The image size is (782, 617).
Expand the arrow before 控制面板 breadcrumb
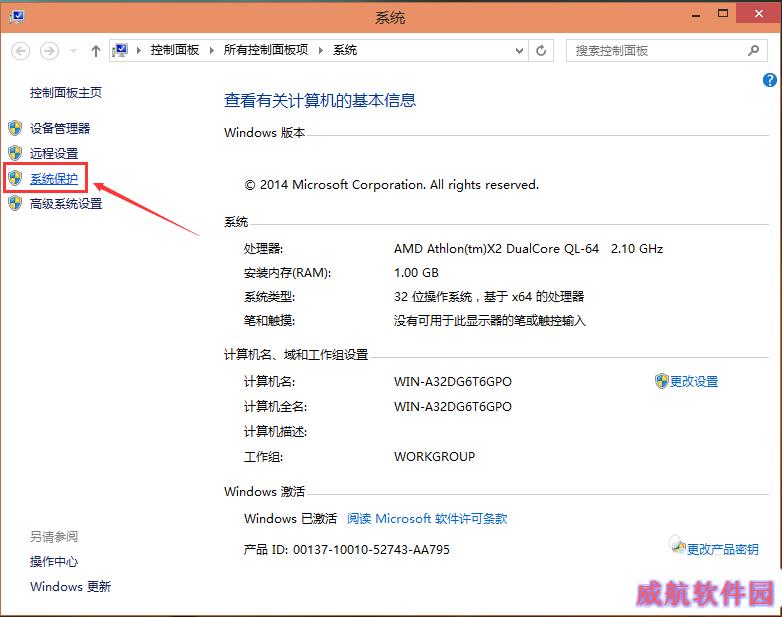pyautogui.click(x=139, y=50)
